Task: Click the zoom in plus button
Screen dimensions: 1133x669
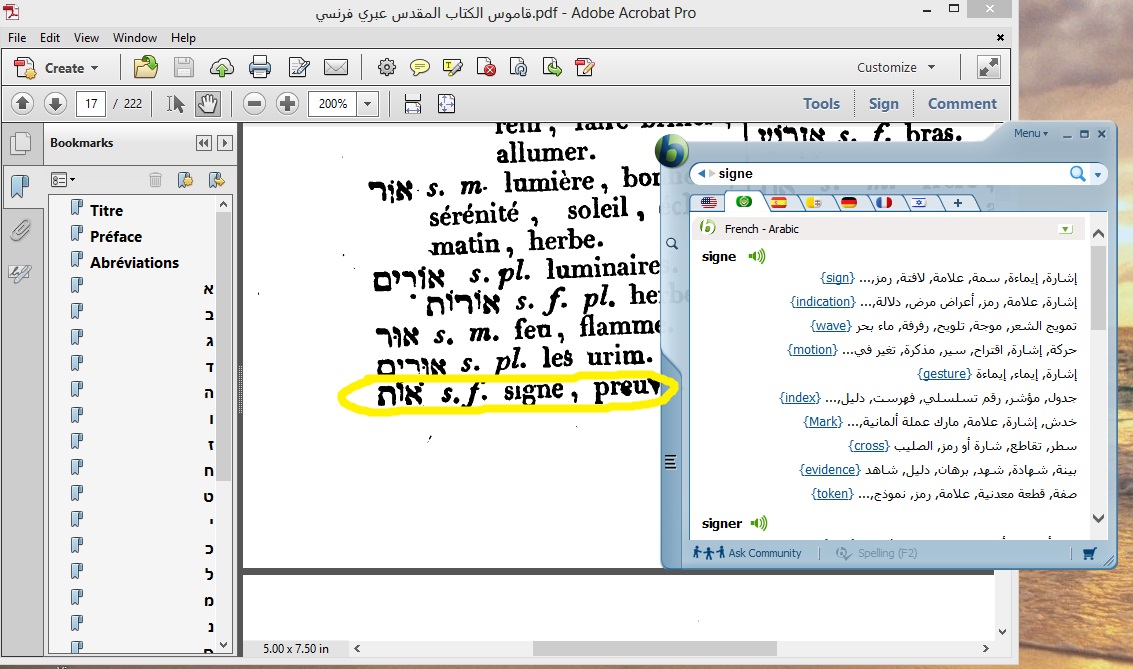Action: pos(287,103)
